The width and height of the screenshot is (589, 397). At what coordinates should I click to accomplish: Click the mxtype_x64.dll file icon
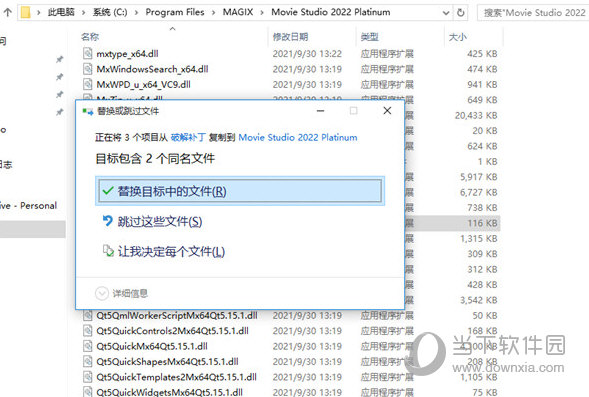point(87,53)
